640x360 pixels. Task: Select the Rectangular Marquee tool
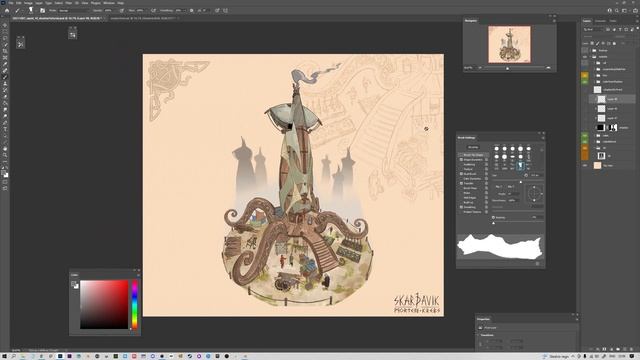pyautogui.click(x=5, y=31)
